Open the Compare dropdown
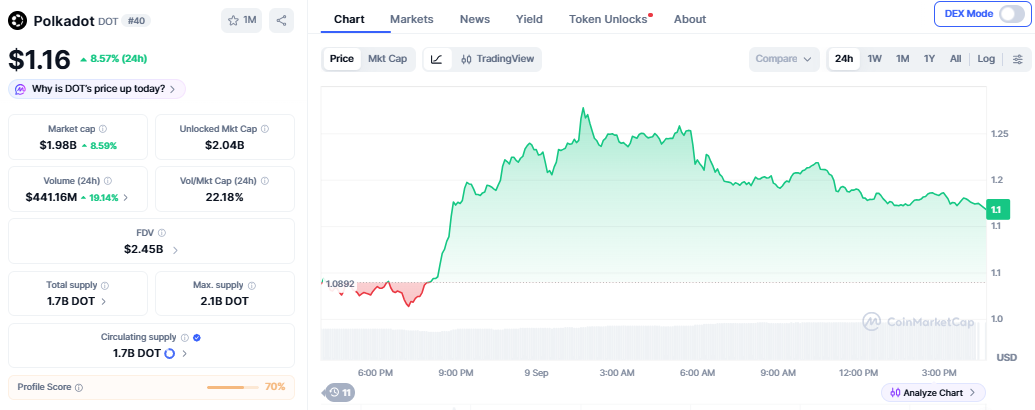 [784, 59]
